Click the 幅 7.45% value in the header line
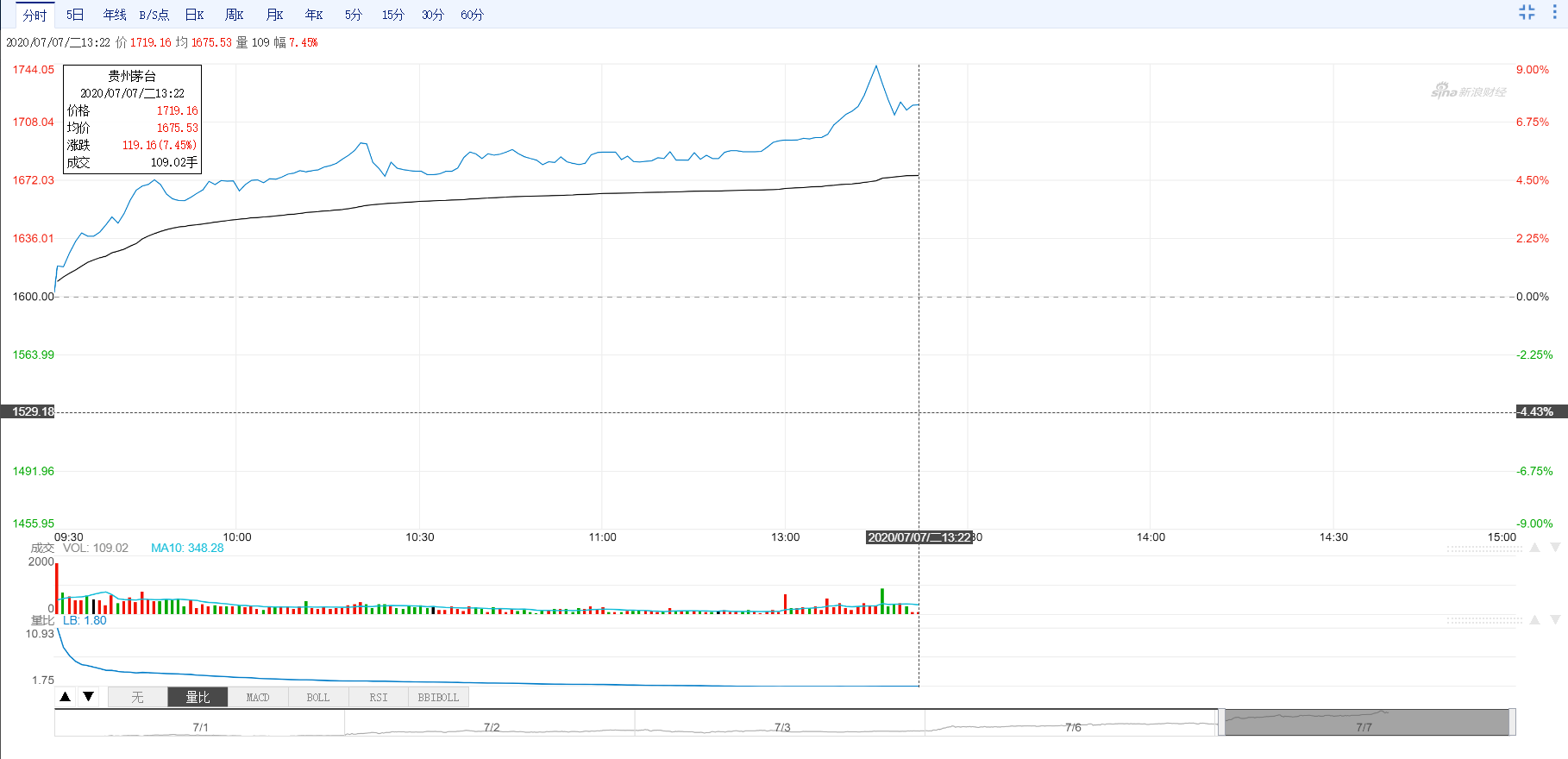1568x759 pixels. click(296, 42)
